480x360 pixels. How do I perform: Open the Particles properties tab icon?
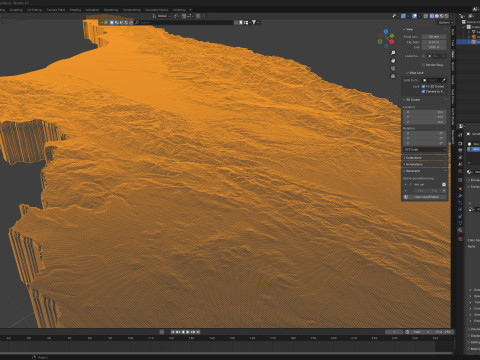click(x=460, y=203)
